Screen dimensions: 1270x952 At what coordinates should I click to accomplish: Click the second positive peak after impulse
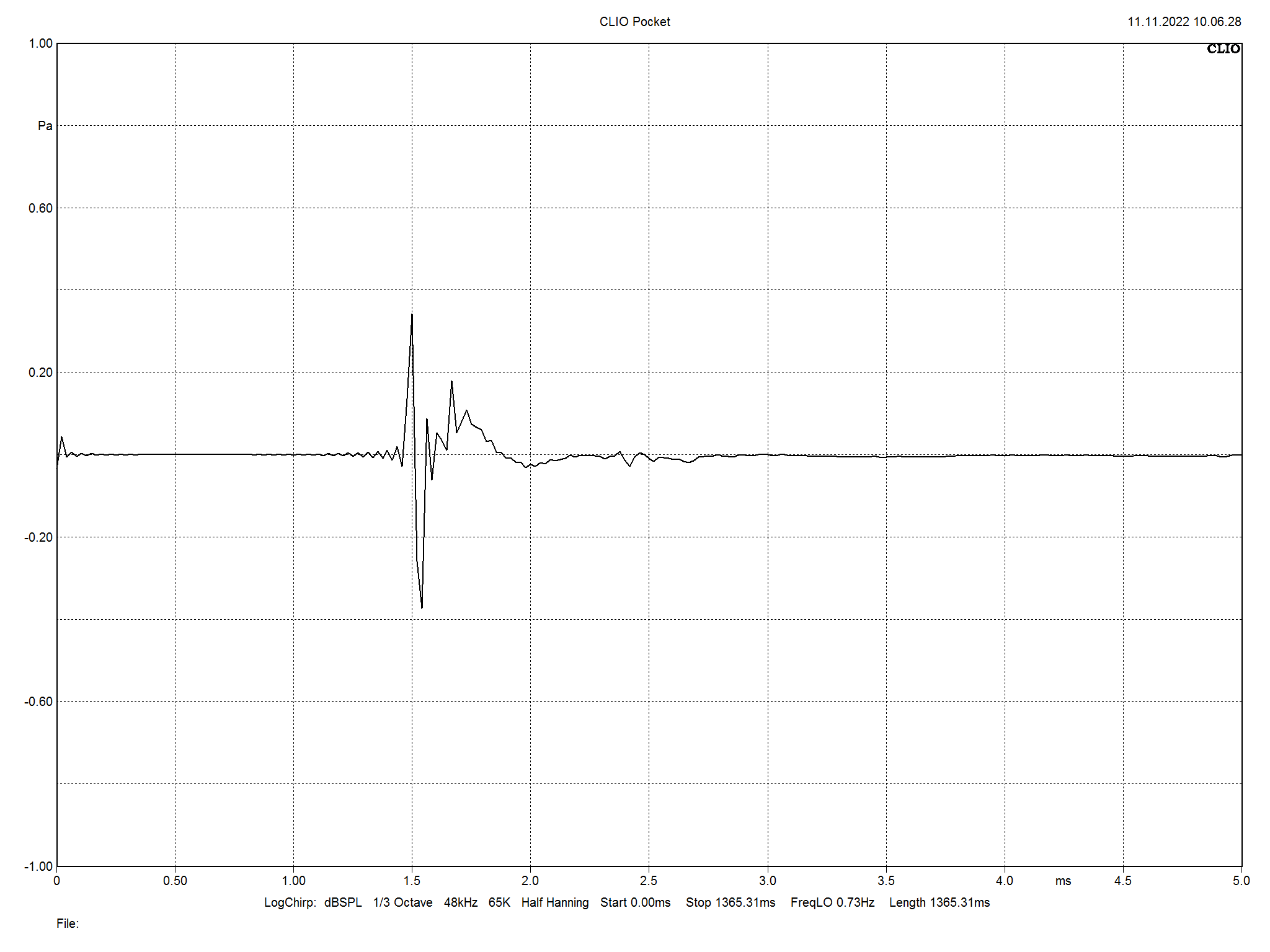451,382
